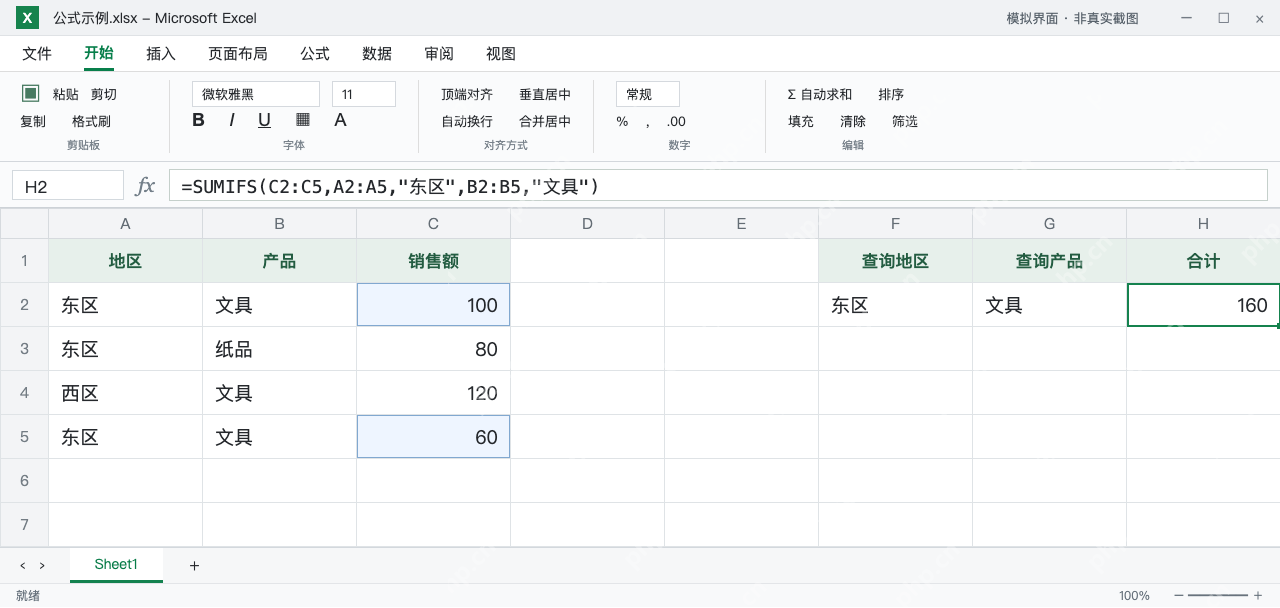Click the 排序 sort button
The width and height of the screenshot is (1280, 608).
pyautogui.click(x=891, y=94)
